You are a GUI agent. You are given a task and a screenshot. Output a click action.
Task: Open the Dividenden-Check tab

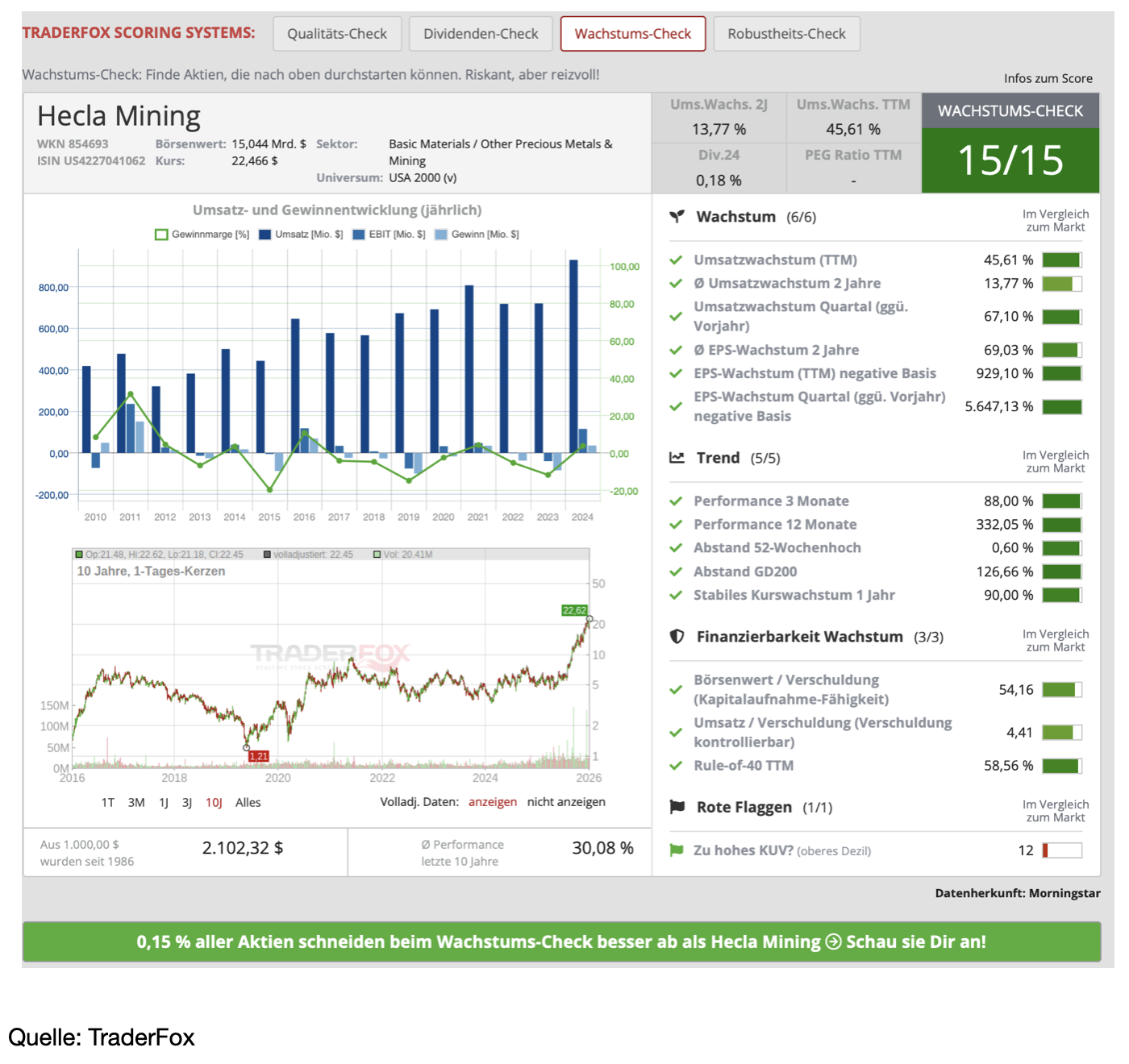481,34
